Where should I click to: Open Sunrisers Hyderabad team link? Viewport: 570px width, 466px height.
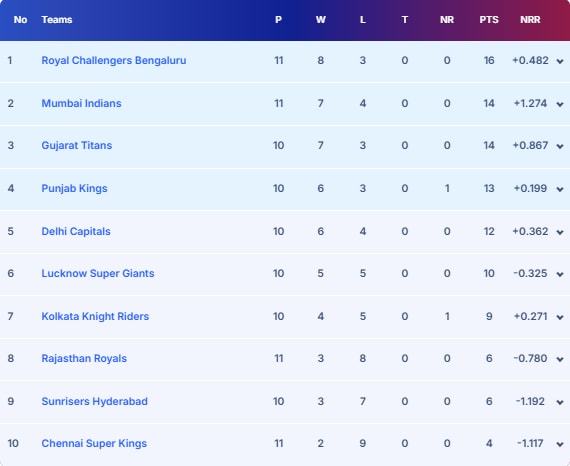[95, 401]
